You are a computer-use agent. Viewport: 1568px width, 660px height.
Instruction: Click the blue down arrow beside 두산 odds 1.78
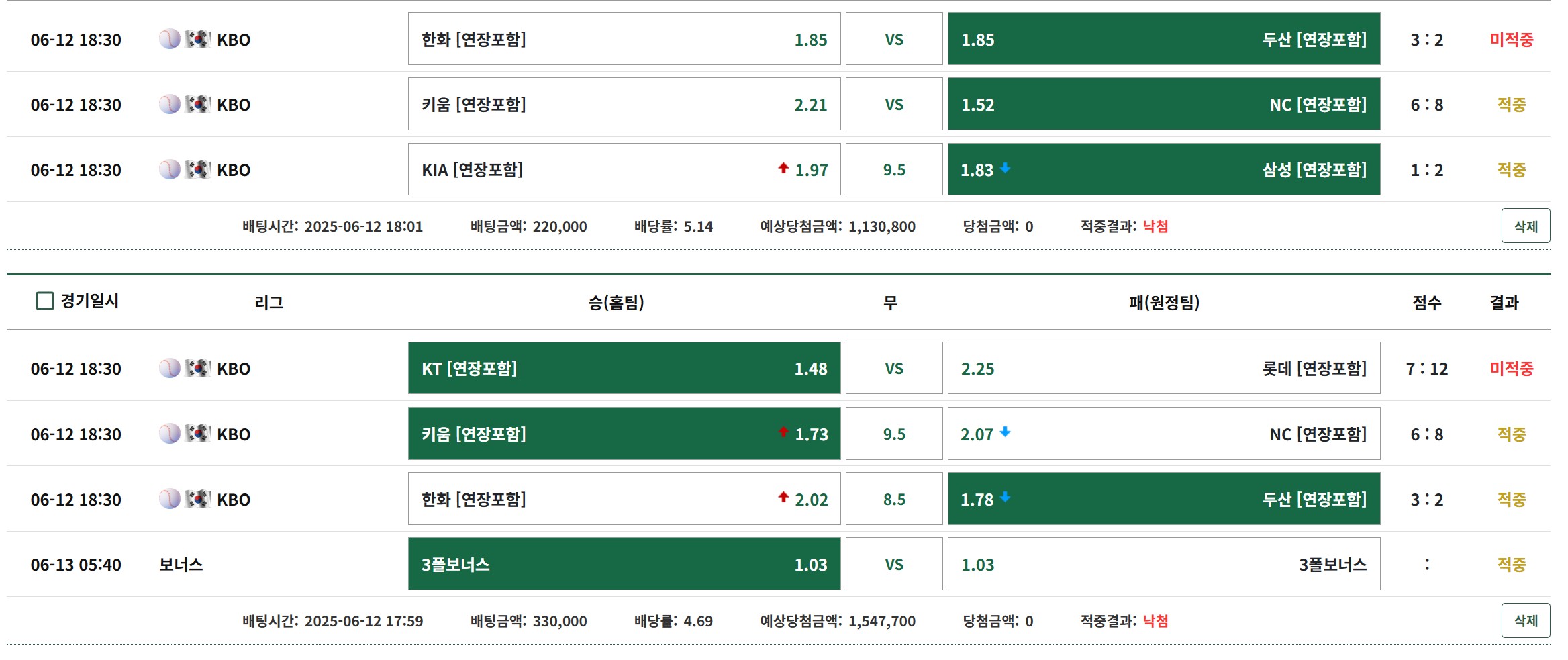tap(1005, 497)
